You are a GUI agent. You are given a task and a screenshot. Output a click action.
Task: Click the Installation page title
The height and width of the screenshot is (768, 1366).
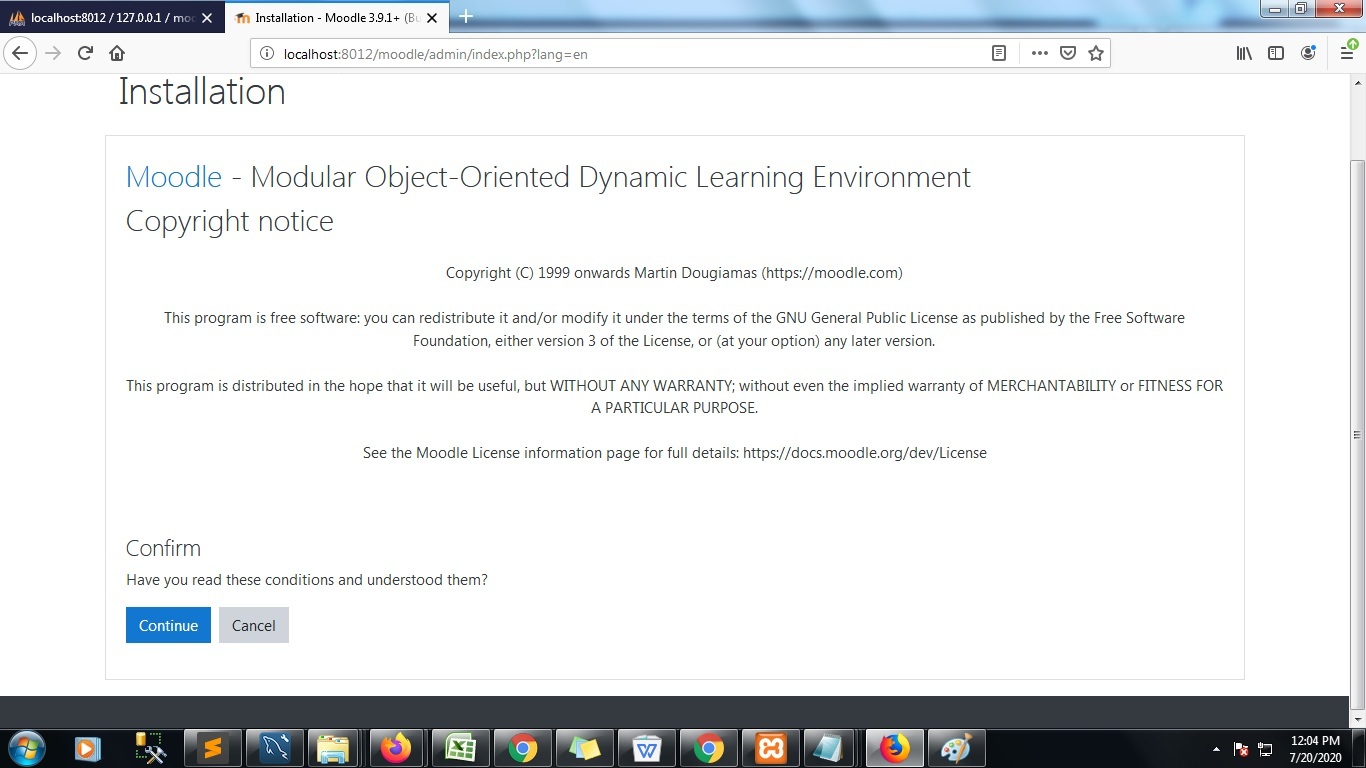pos(202,91)
